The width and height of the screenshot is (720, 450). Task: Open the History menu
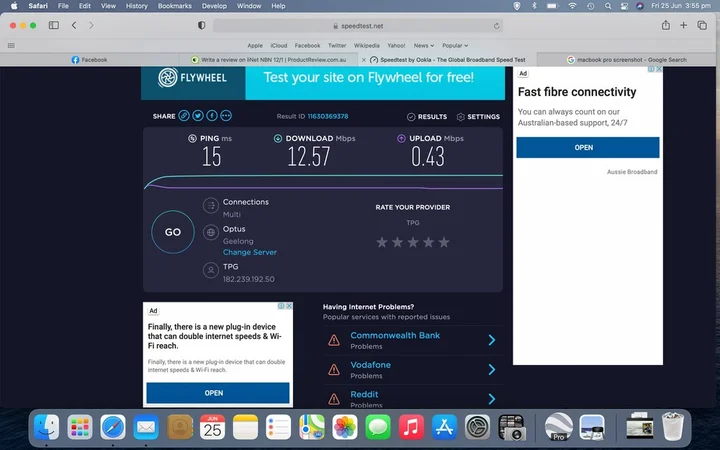(x=137, y=6)
